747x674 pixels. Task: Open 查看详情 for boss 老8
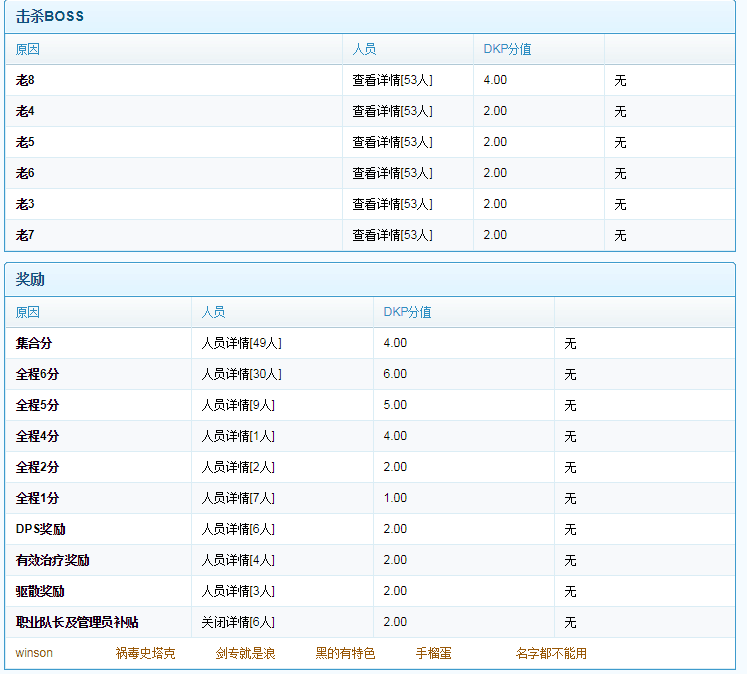tap(392, 80)
